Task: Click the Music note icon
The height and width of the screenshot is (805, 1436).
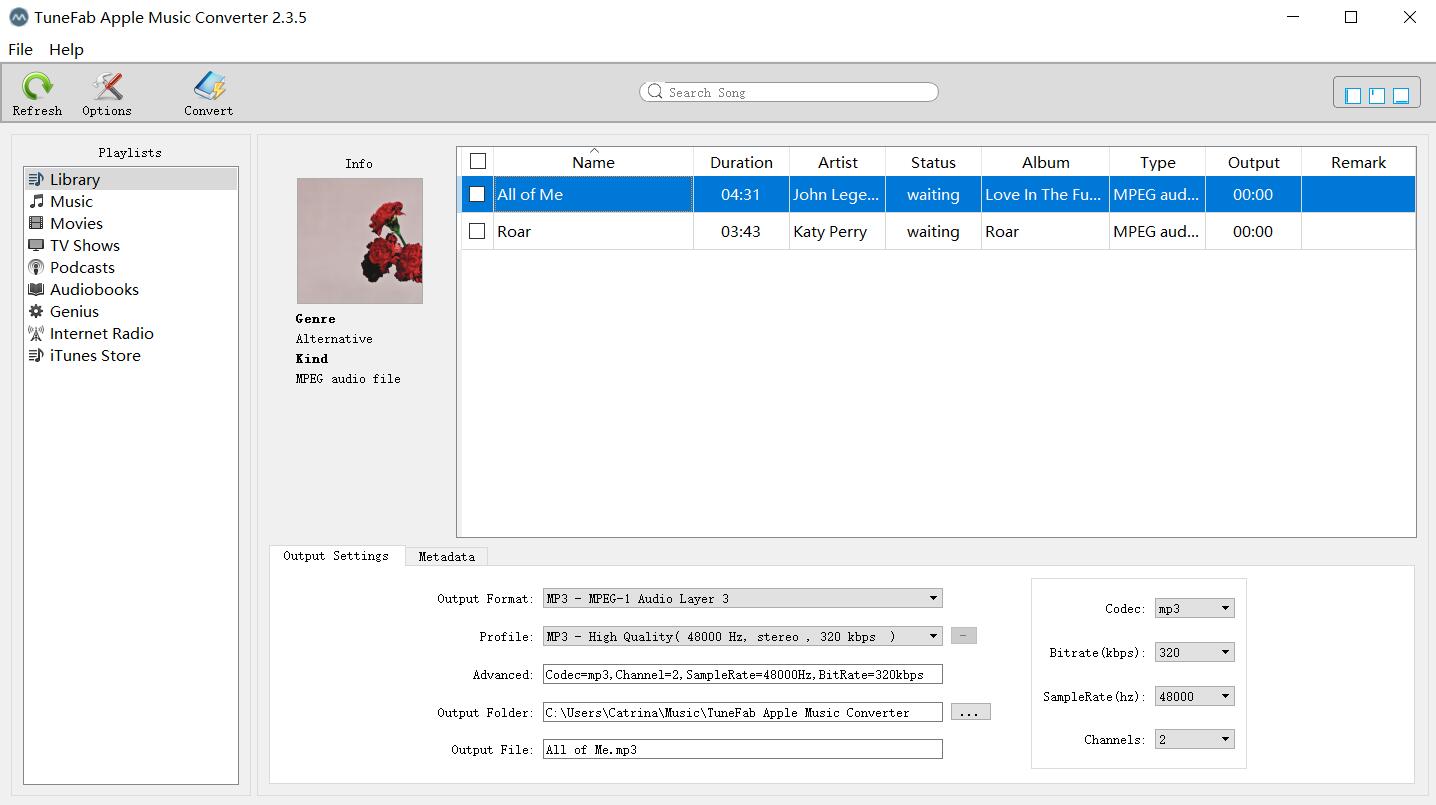Action: click(36, 201)
